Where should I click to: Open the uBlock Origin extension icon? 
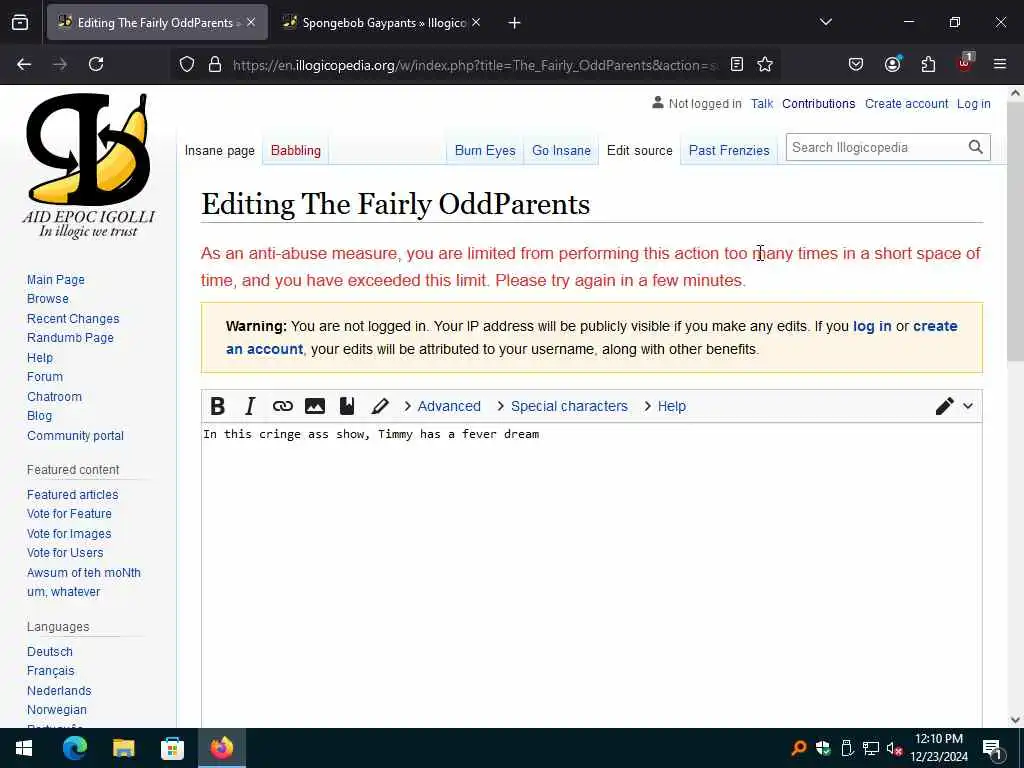pyautogui.click(x=965, y=63)
